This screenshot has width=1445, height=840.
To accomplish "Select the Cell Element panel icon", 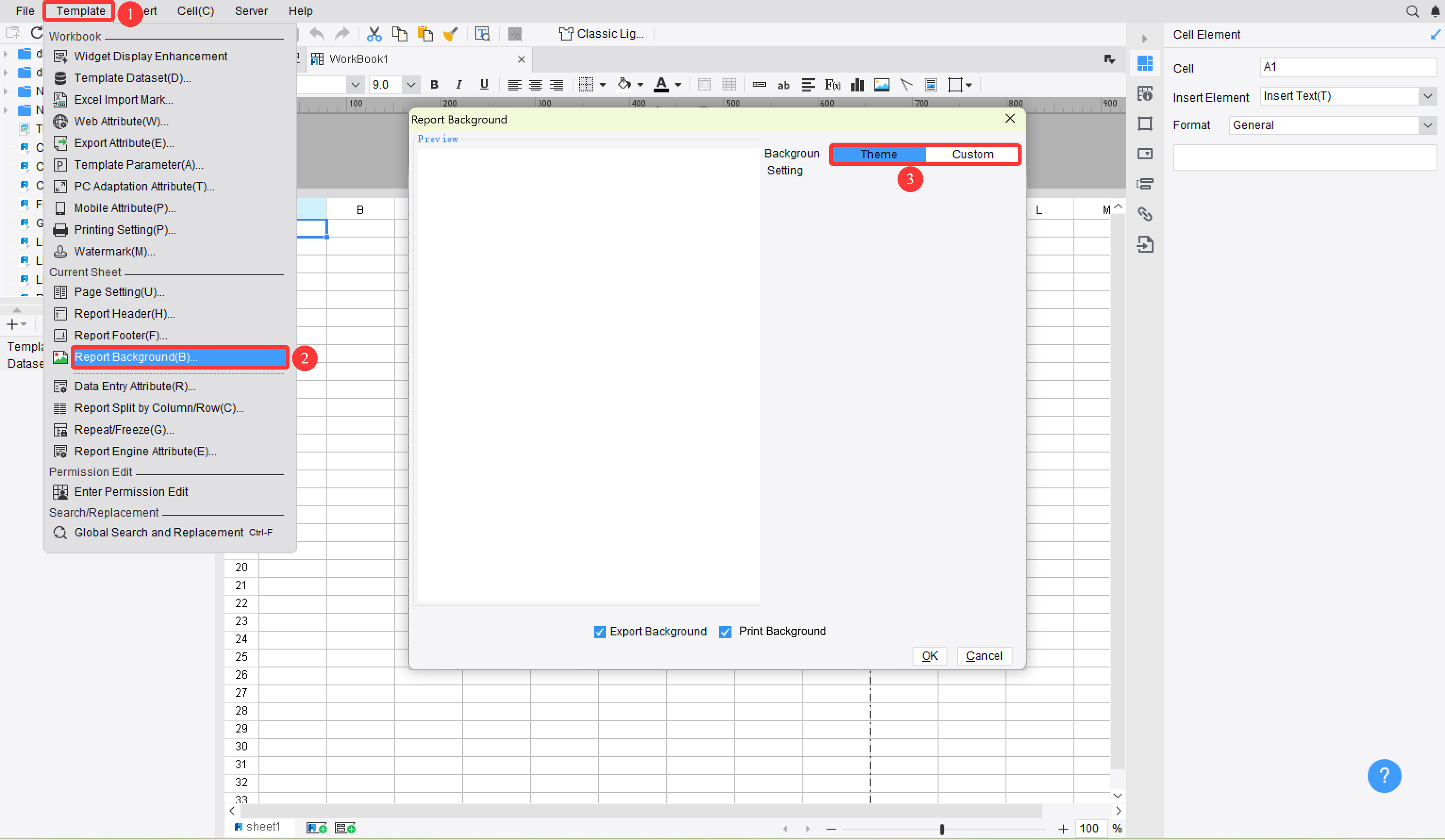I will 1145,63.
